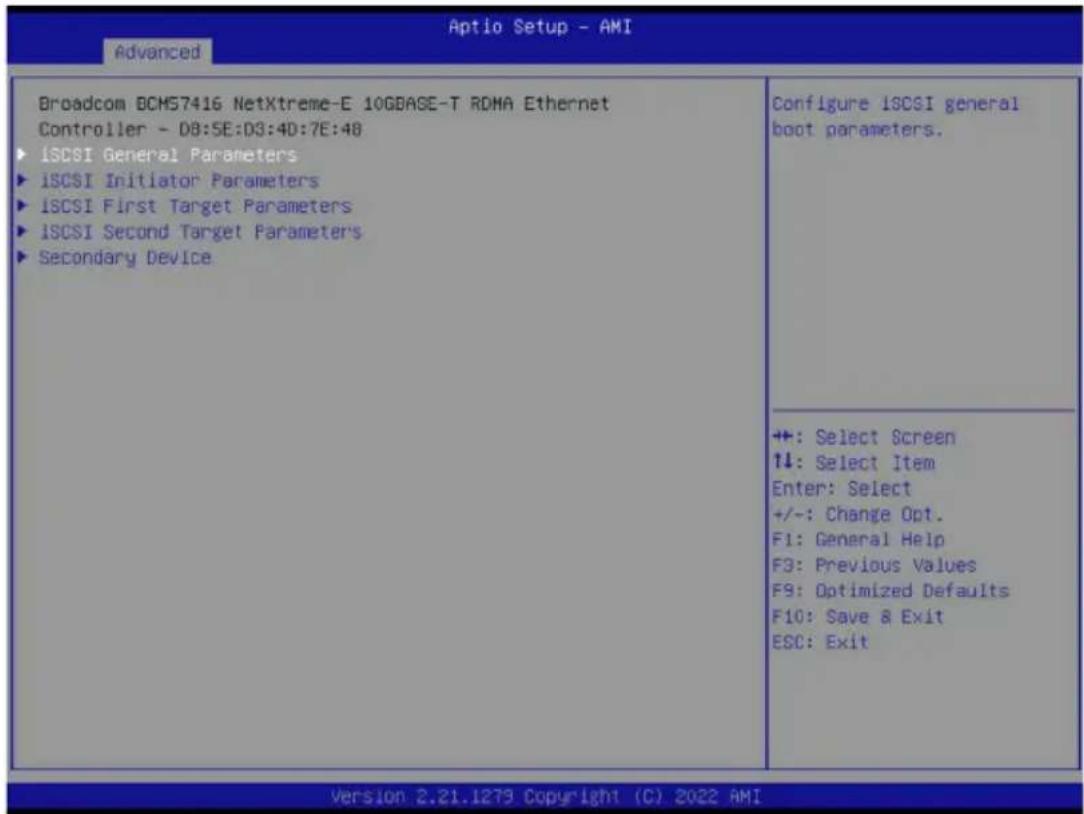Click the 'Configure iSCSI general' help text
The width and height of the screenshot is (1084, 814).
[895, 104]
